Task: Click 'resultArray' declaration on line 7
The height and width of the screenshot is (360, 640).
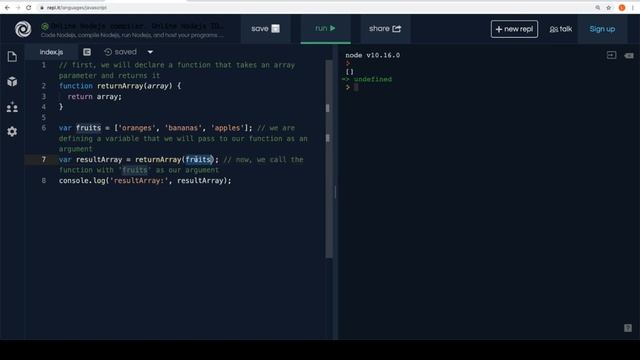Action: click(99, 160)
